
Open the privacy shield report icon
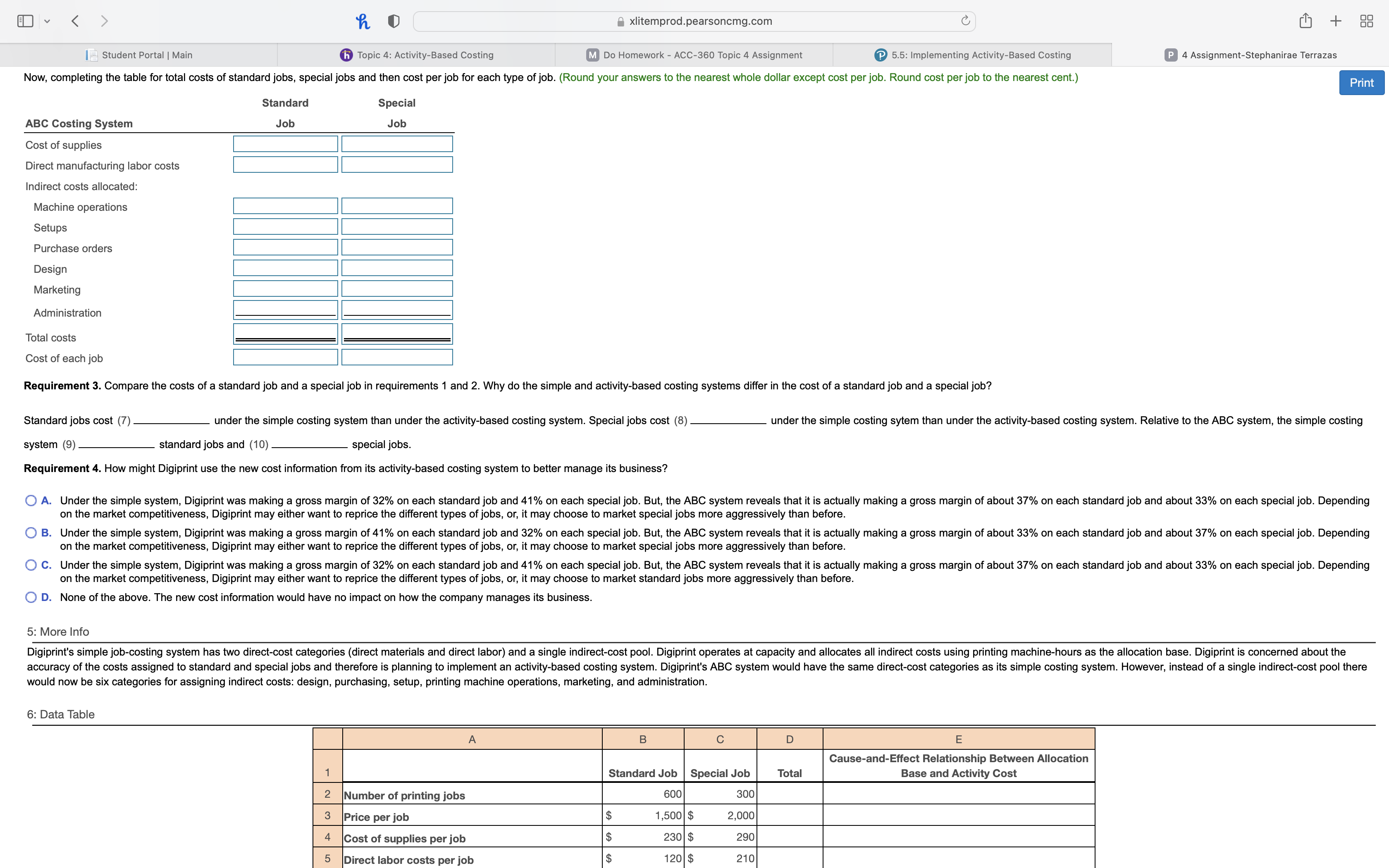point(394,21)
